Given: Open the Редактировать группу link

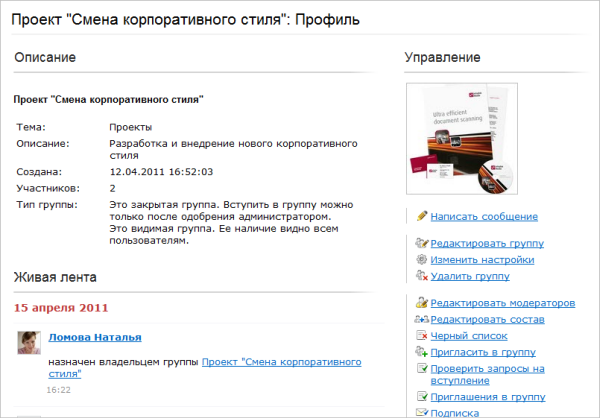Looking at the screenshot, I should [x=487, y=243].
